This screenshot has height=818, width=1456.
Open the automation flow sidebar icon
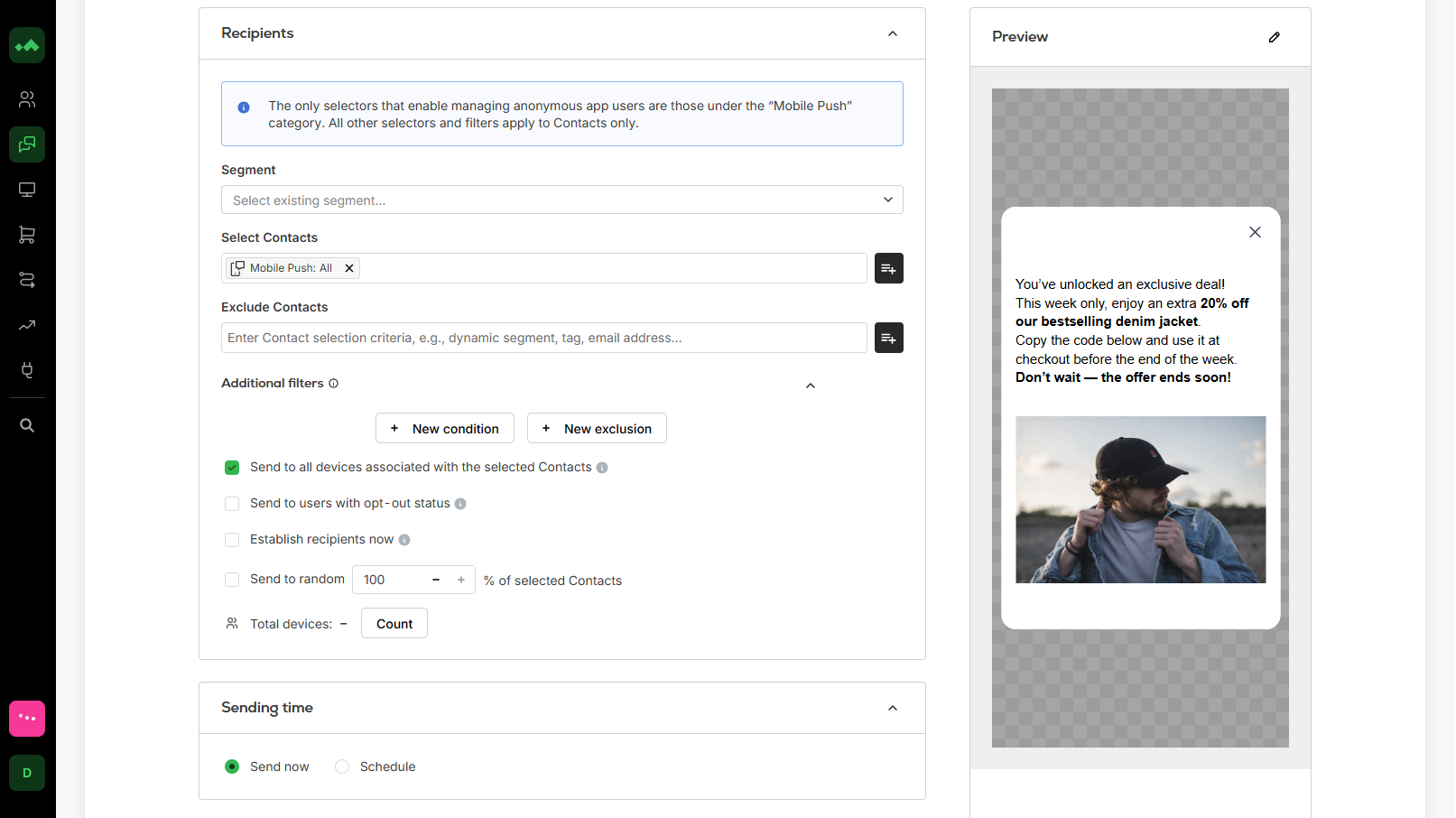click(x=27, y=280)
